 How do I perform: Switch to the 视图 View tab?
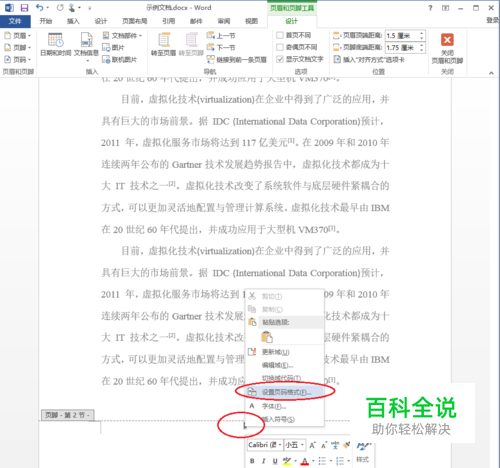pyautogui.click(x=252, y=21)
